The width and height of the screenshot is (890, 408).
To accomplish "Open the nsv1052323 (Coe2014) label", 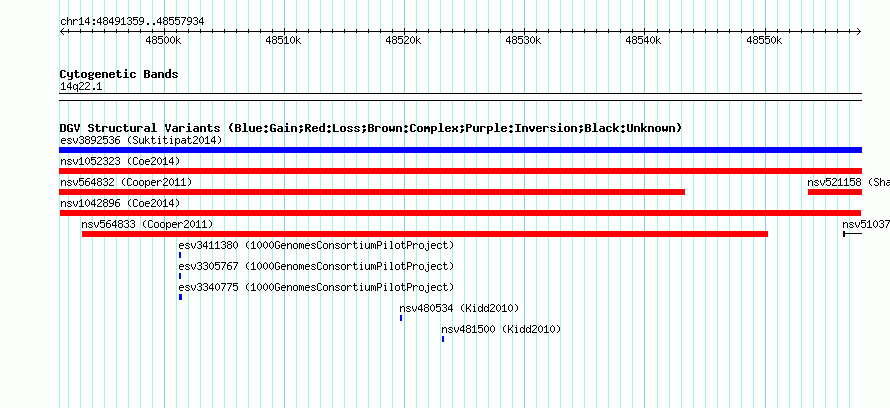I will (x=120, y=161).
